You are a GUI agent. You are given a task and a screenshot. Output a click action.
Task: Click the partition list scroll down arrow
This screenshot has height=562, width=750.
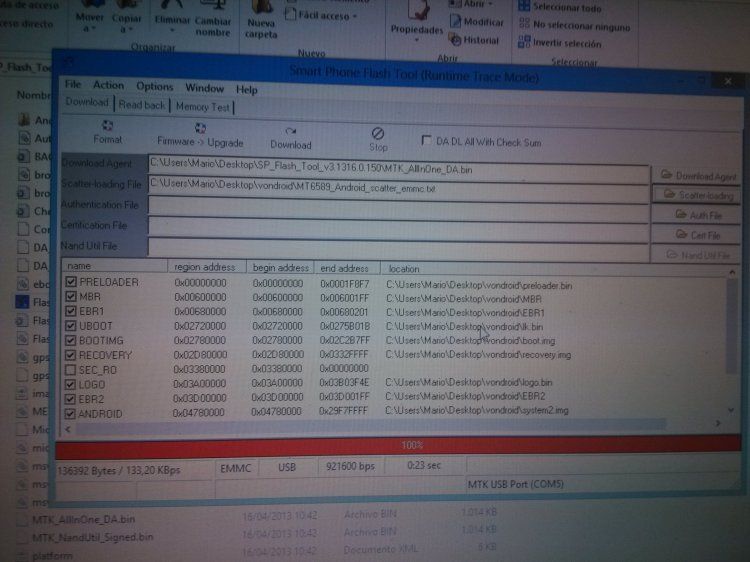tap(731, 410)
